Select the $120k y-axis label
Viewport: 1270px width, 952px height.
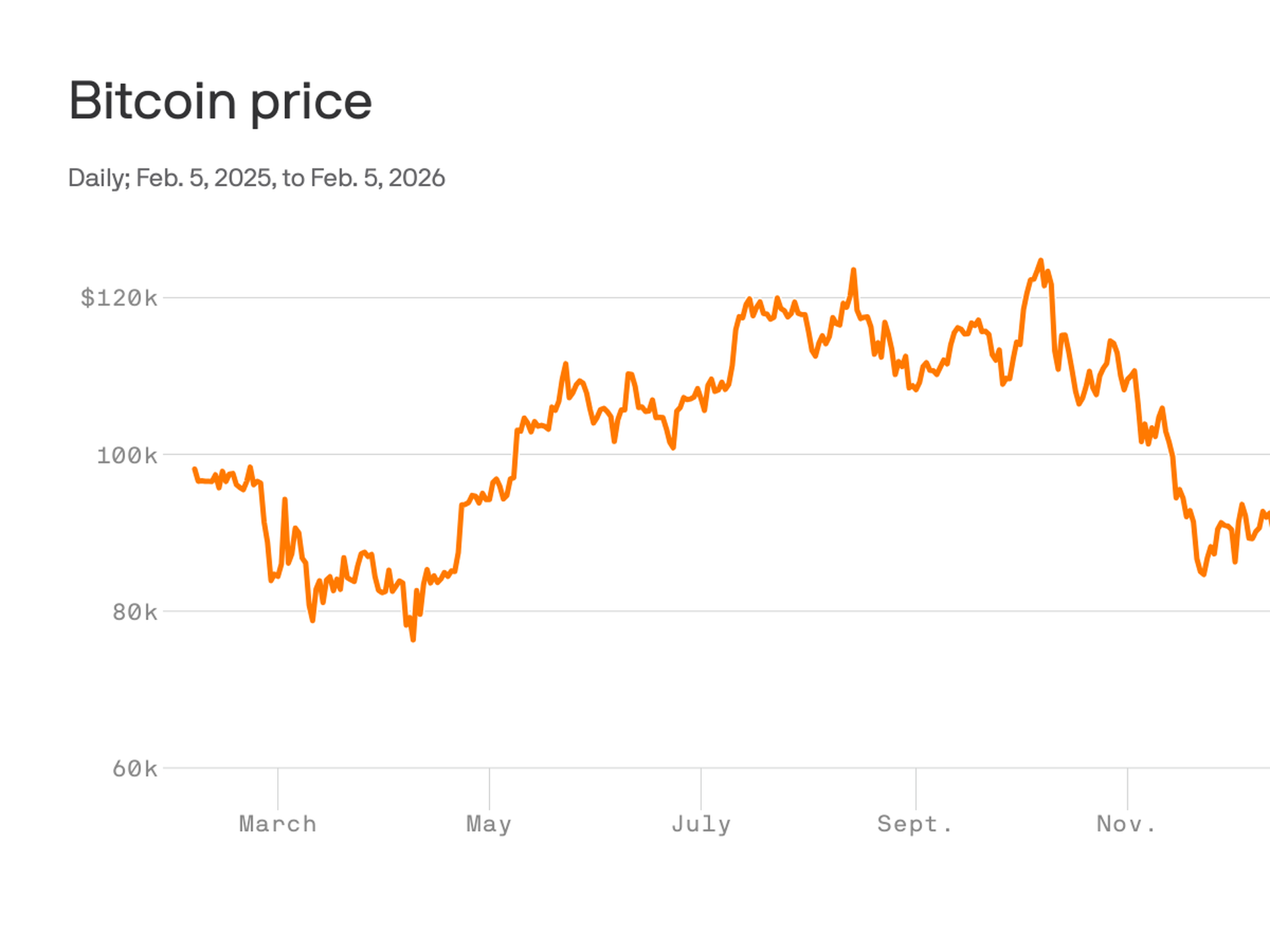119,298
